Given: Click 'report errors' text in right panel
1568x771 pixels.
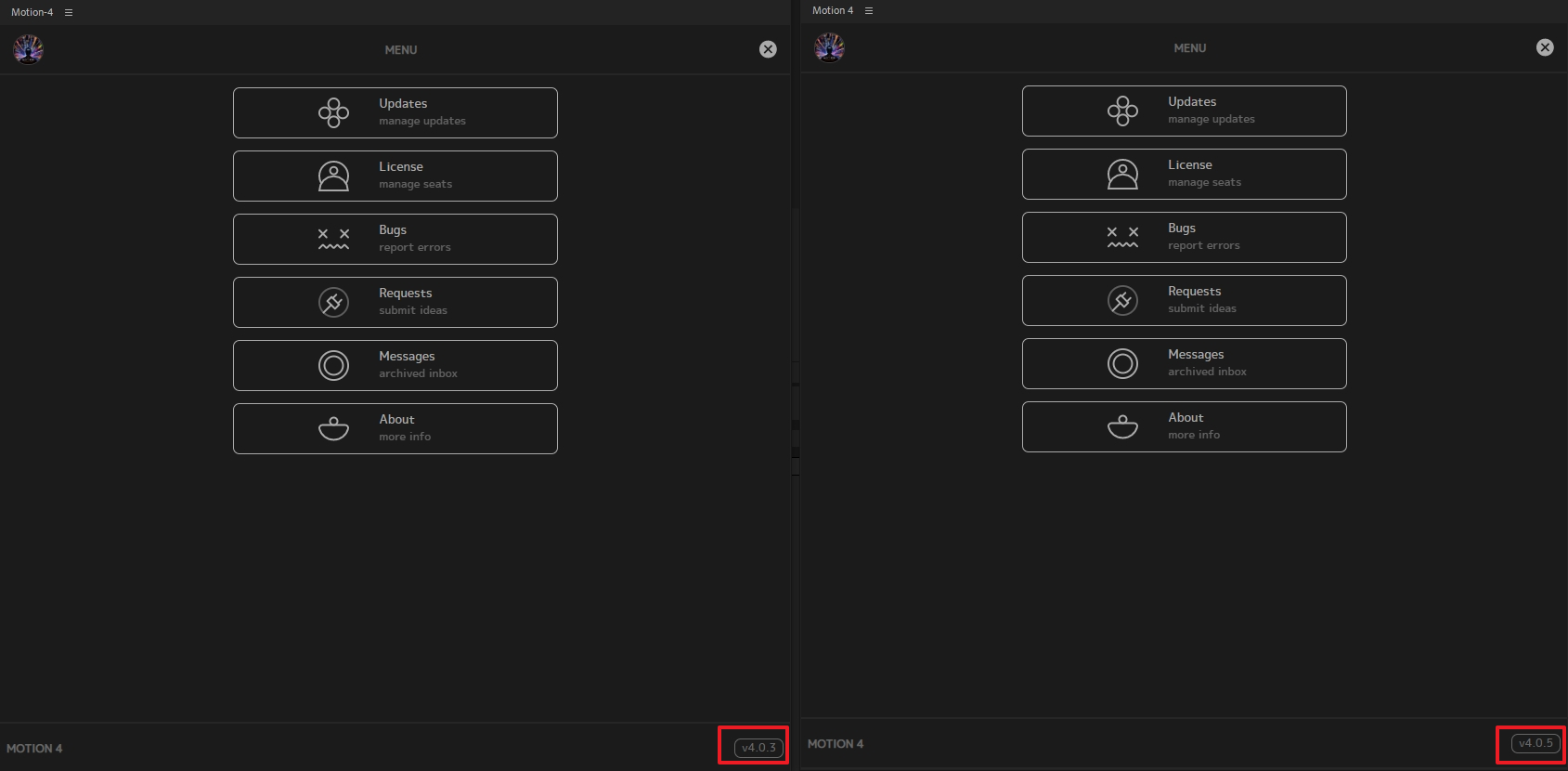Looking at the screenshot, I should coord(1204,245).
